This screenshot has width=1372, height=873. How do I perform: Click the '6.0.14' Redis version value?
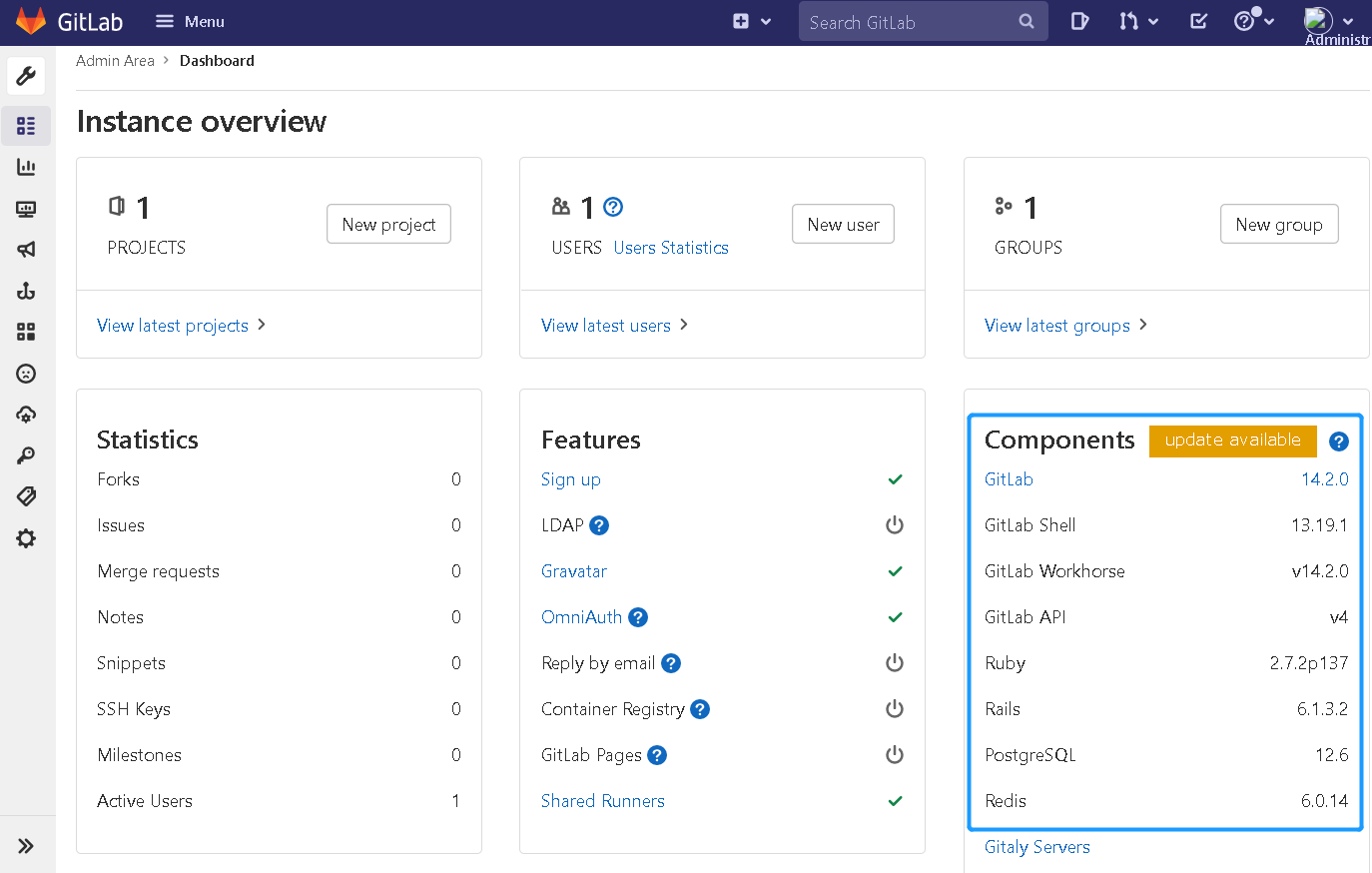tap(1324, 801)
